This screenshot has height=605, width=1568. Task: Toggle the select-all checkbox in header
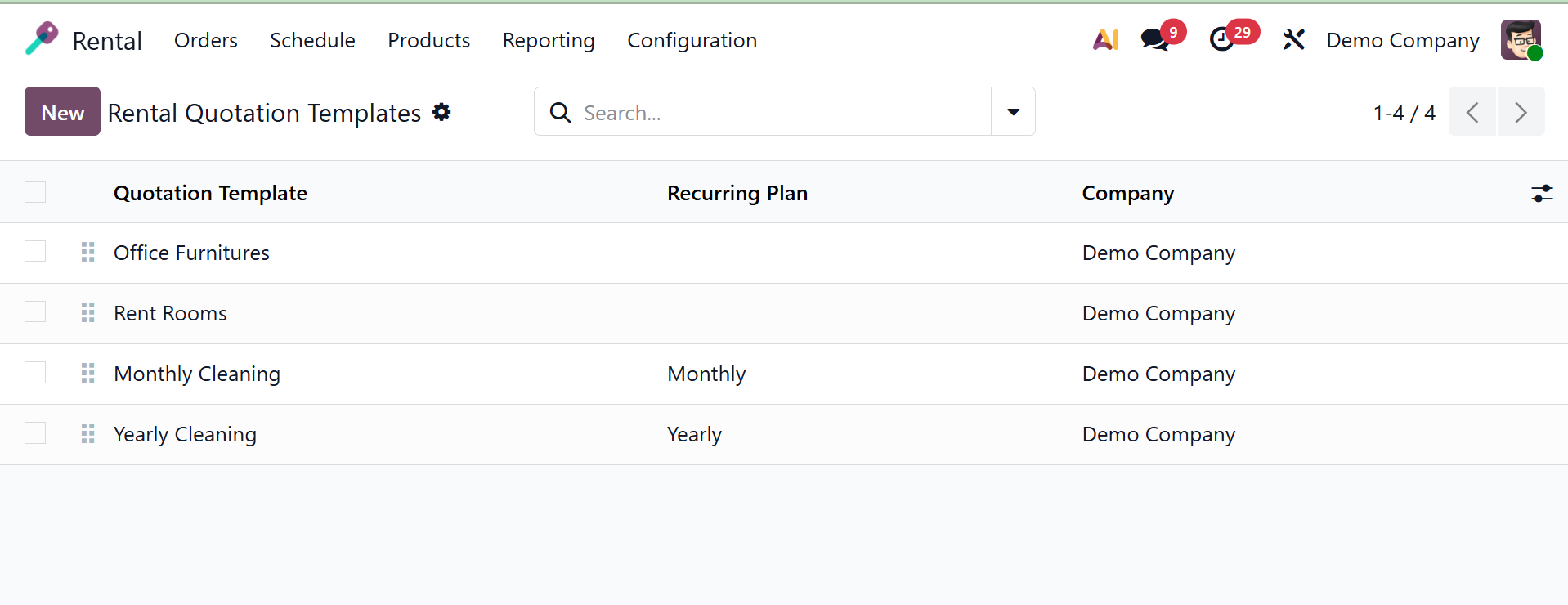[35, 192]
